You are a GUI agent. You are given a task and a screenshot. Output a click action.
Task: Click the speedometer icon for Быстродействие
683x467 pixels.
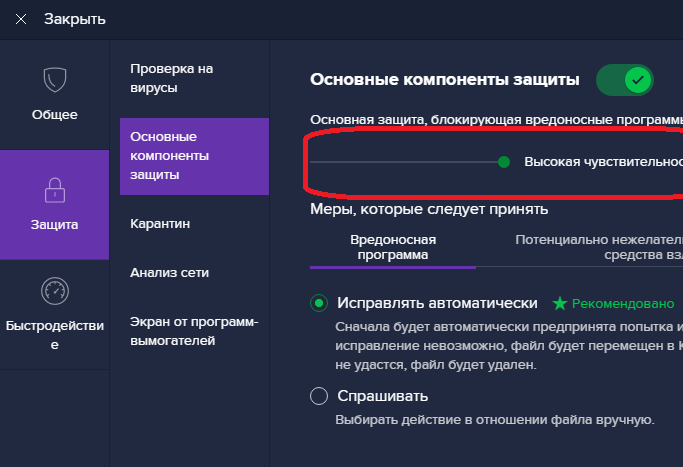tap(54, 291)
